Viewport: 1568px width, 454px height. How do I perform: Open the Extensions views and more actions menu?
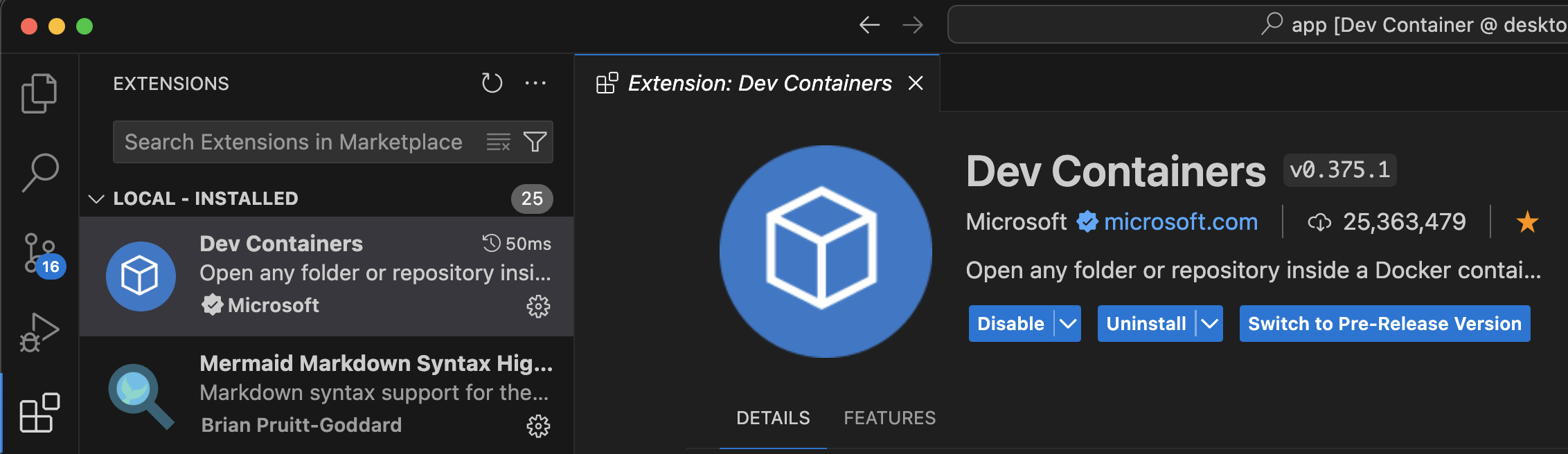[535, 83]
